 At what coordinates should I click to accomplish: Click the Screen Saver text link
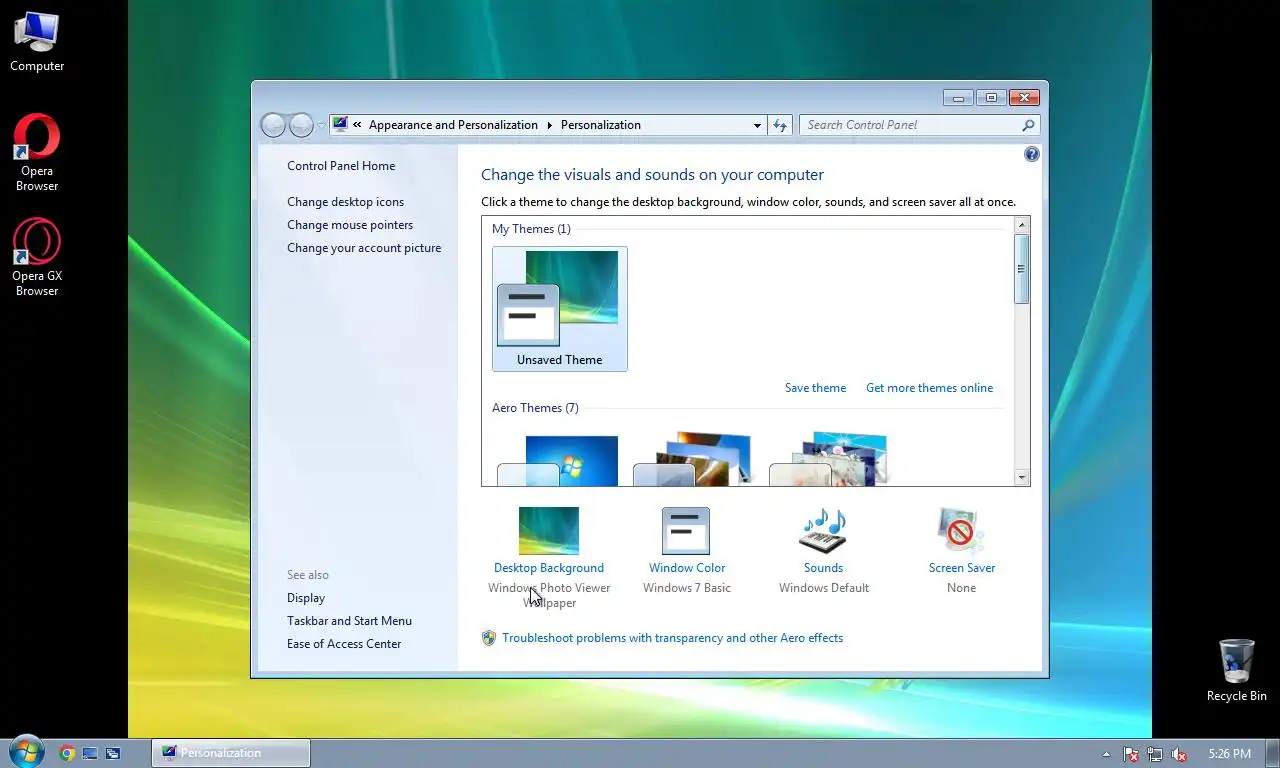click(962, 568)
